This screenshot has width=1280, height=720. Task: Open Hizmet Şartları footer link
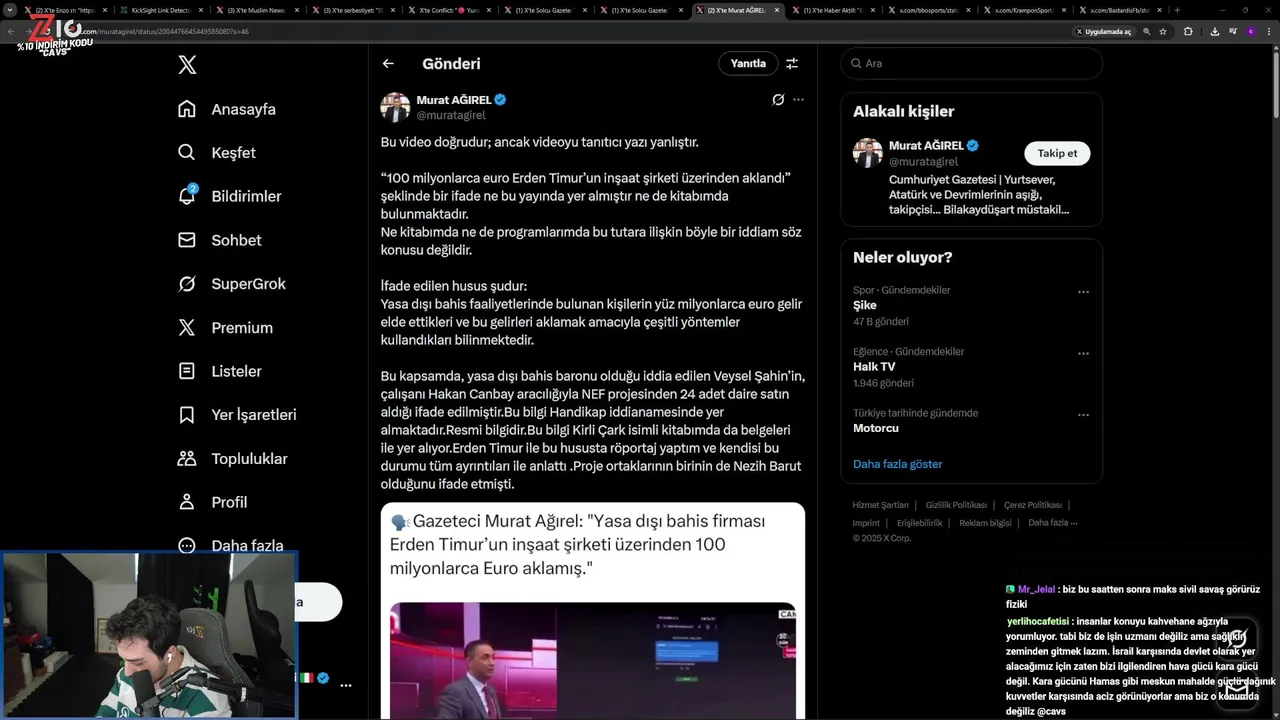pos(880,505)
